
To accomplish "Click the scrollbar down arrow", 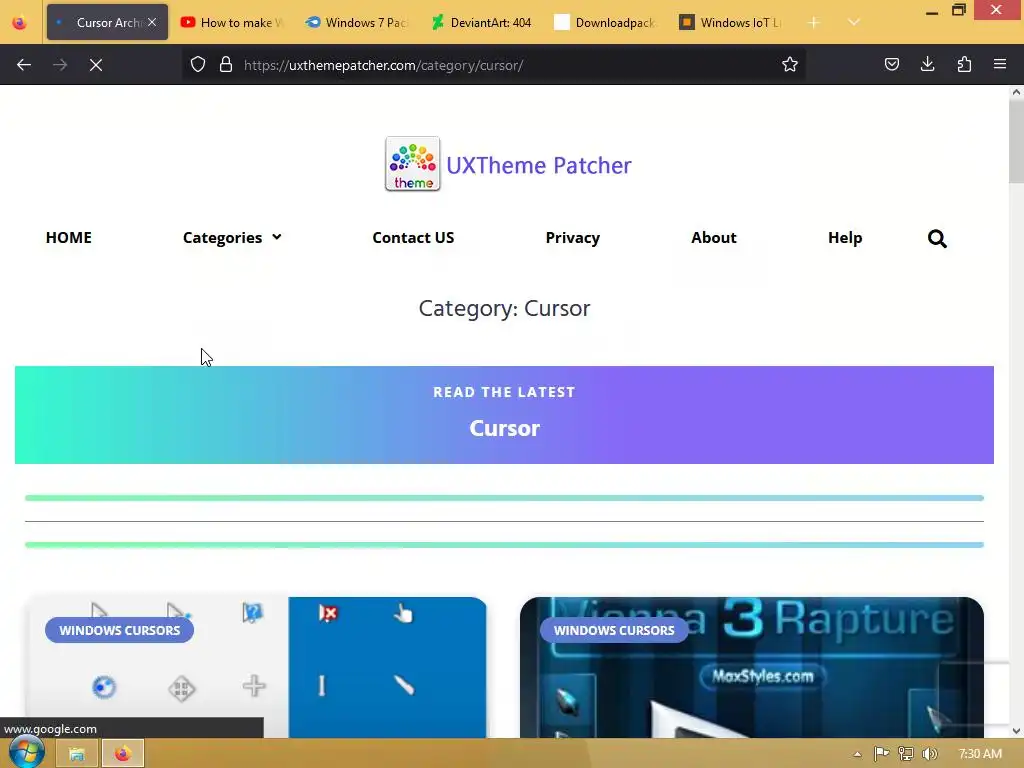I will pos(1016,730).
